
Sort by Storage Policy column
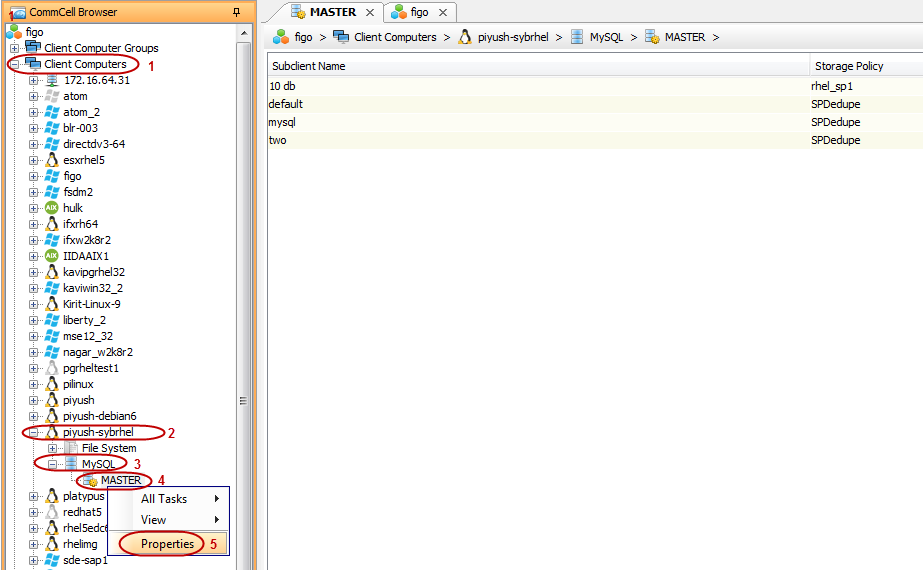[x=866, y=66]
